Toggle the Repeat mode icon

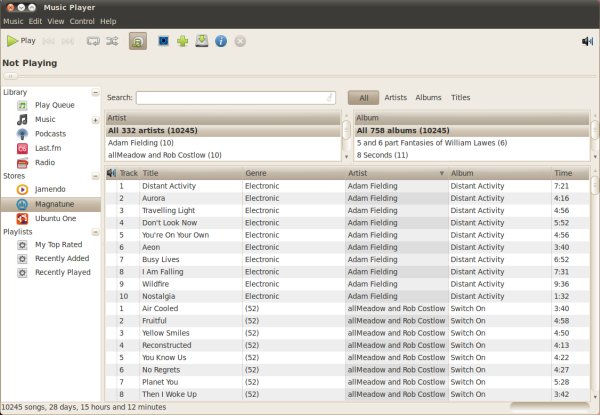tap(93, 41)
